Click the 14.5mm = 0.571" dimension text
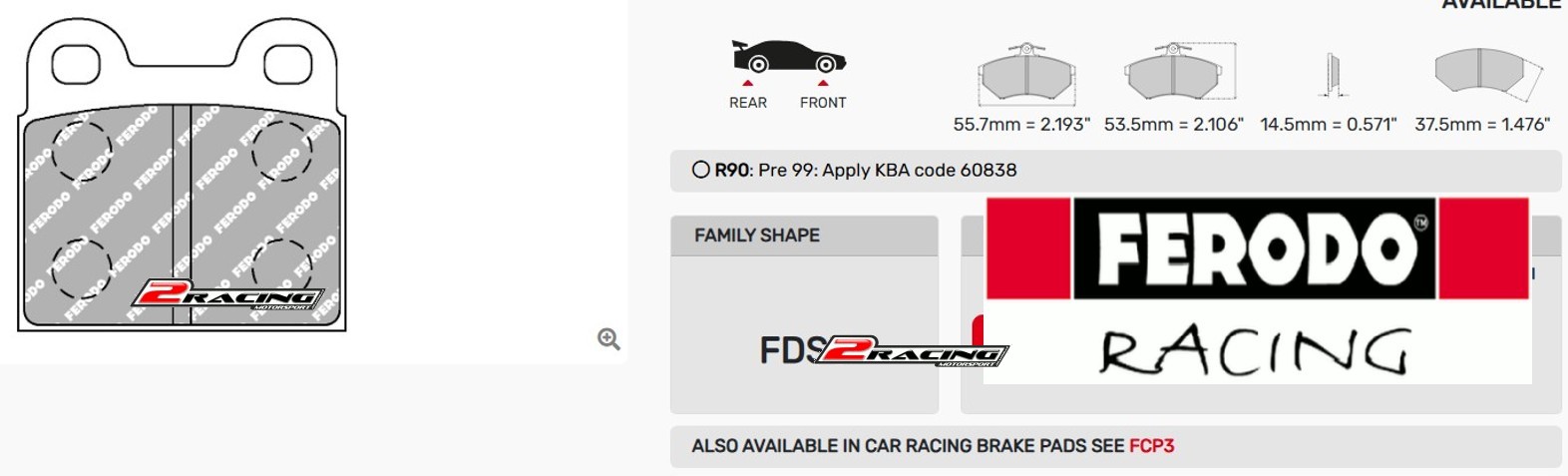 [1329, 125]
